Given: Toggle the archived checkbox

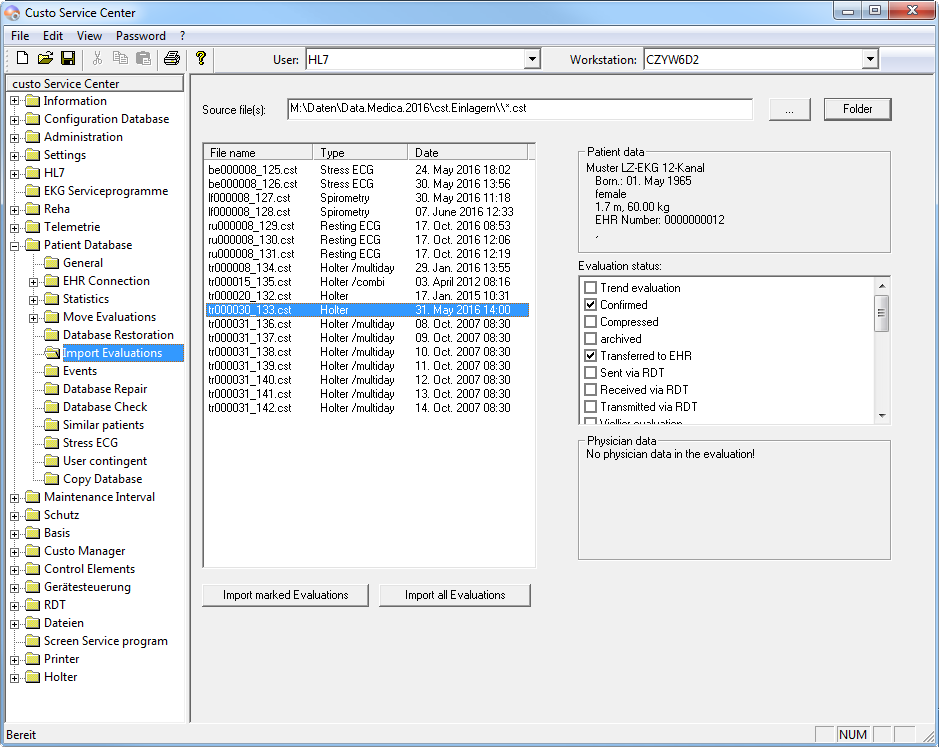Looking at the screenshot, I should point(590,338).
